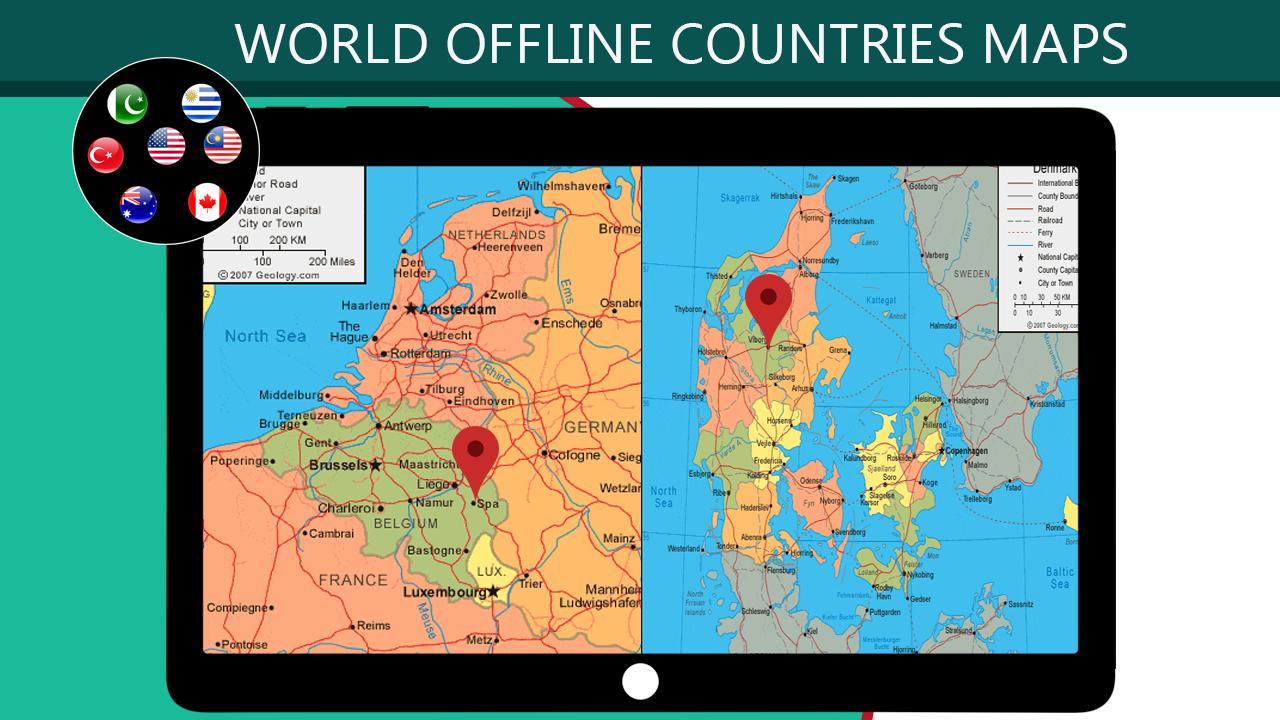Click the Rotterdam city label

(420, 354)
